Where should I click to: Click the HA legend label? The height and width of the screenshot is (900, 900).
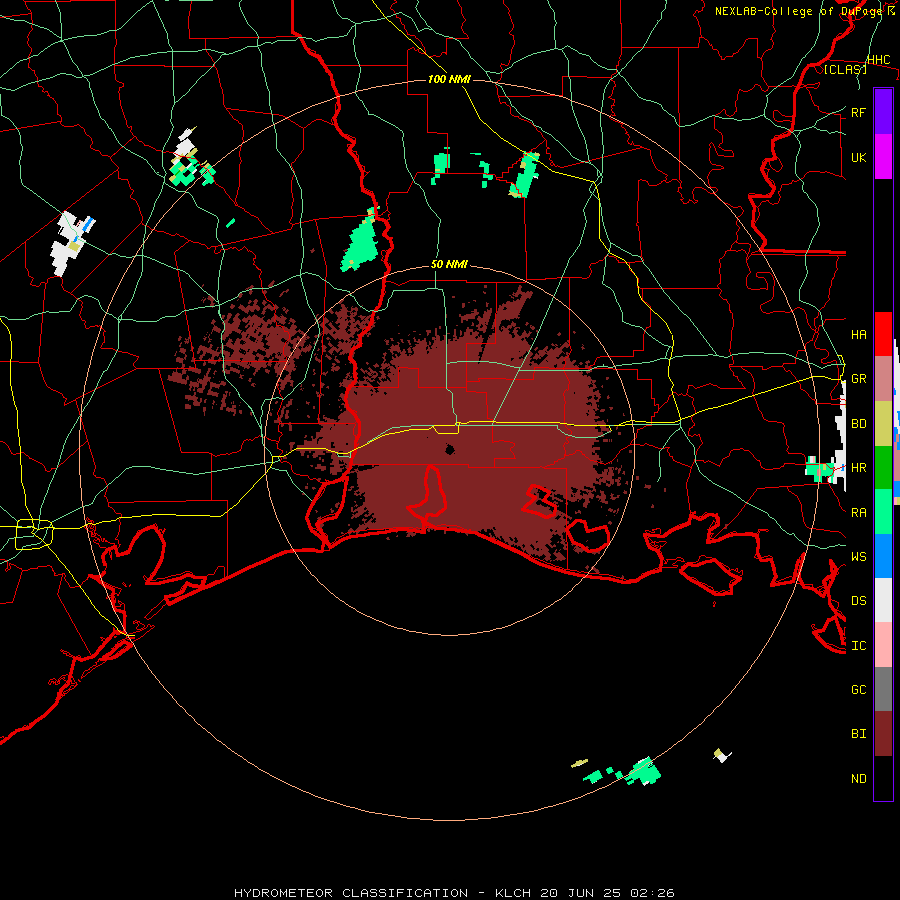(x=858, y=334)
